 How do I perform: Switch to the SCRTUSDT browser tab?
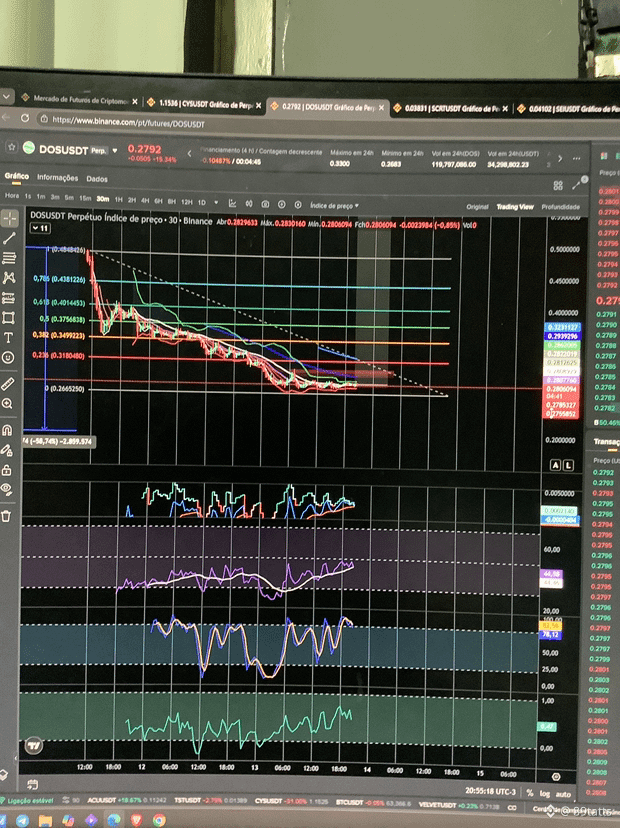452,108
